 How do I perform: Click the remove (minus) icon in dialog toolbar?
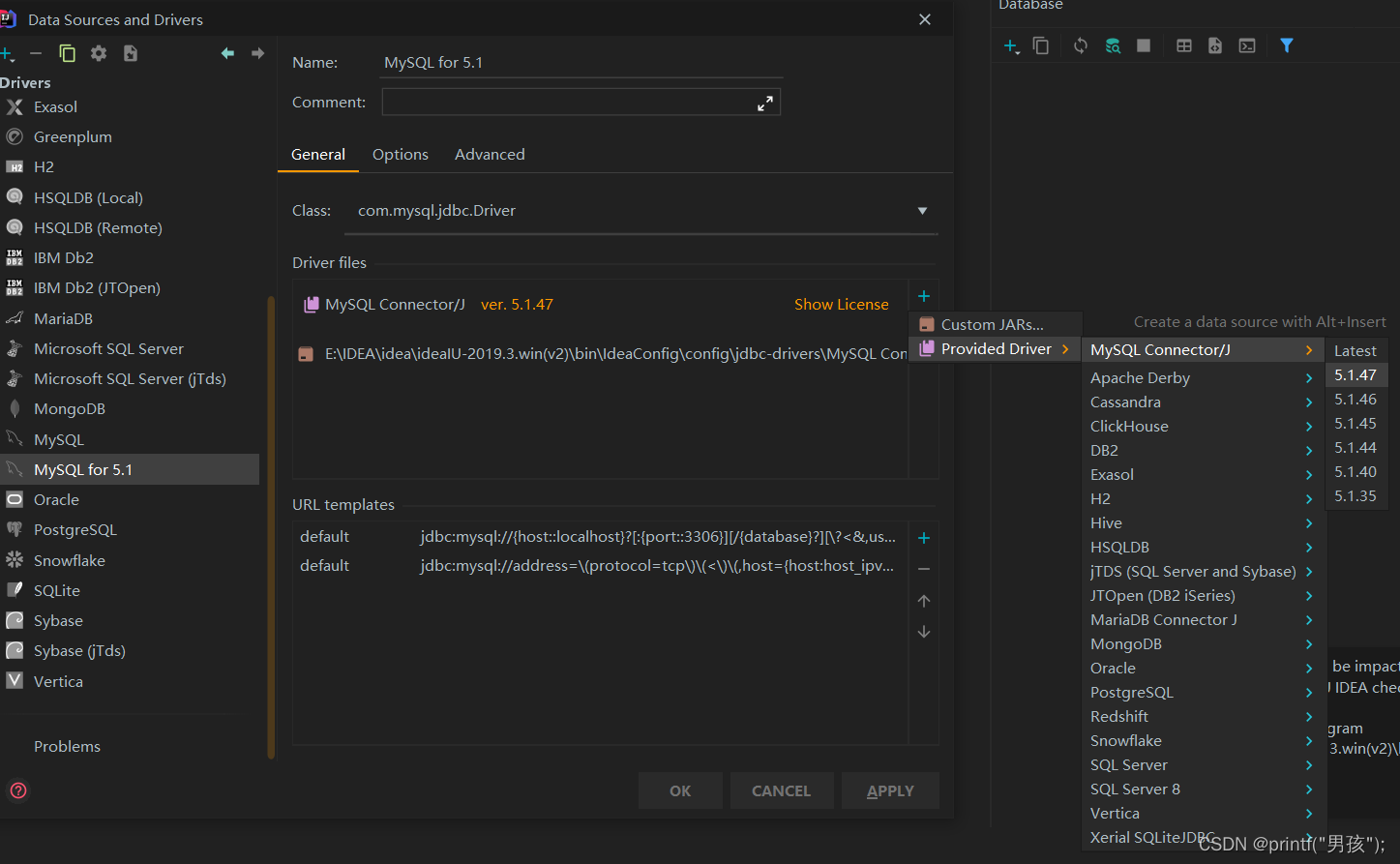click(x=36, y=53)
